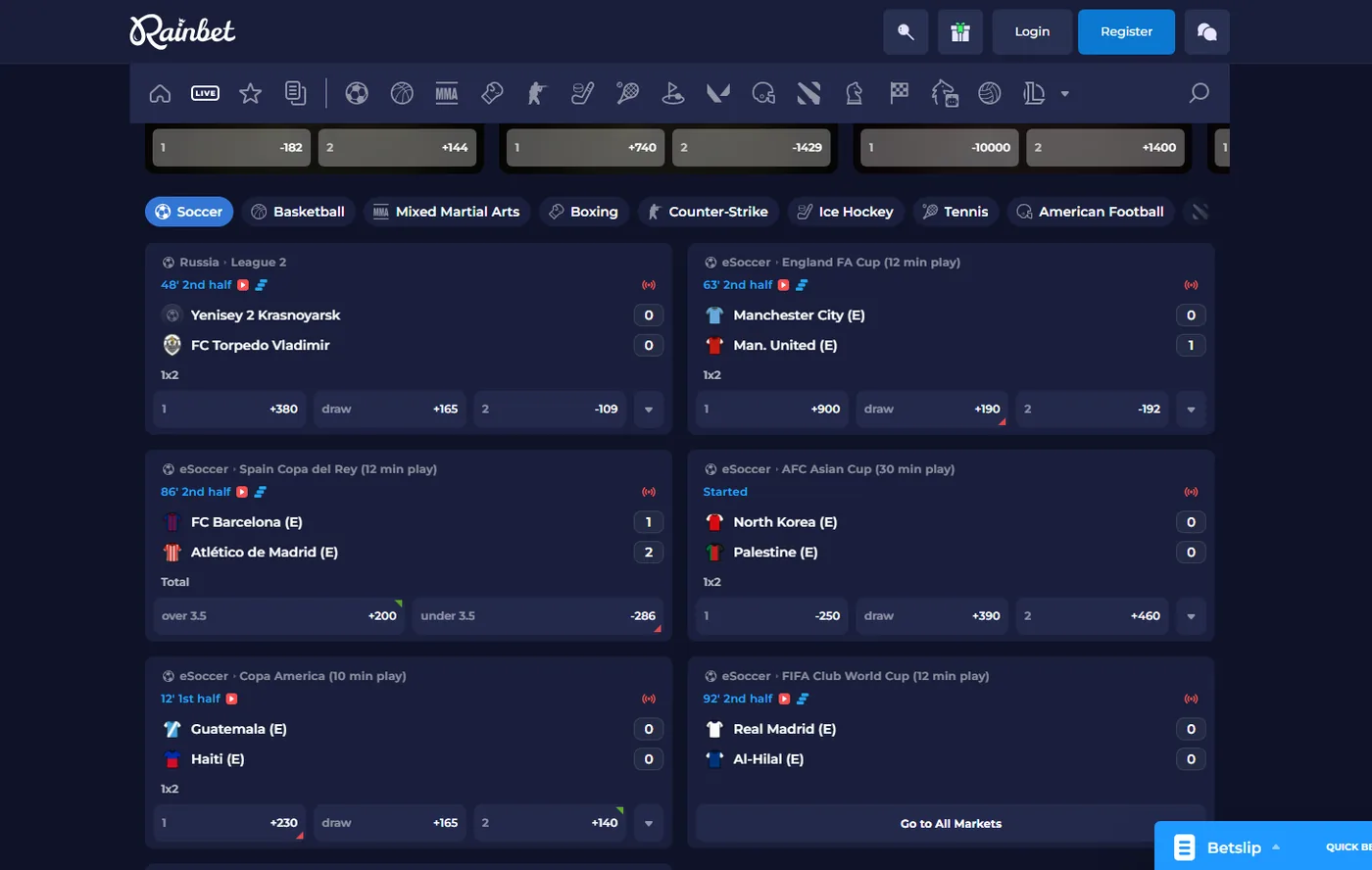Screen dimensions: 1372x870
Task: Bet draw +390 in North Korea vs Palestine
Action: (932, 616)
